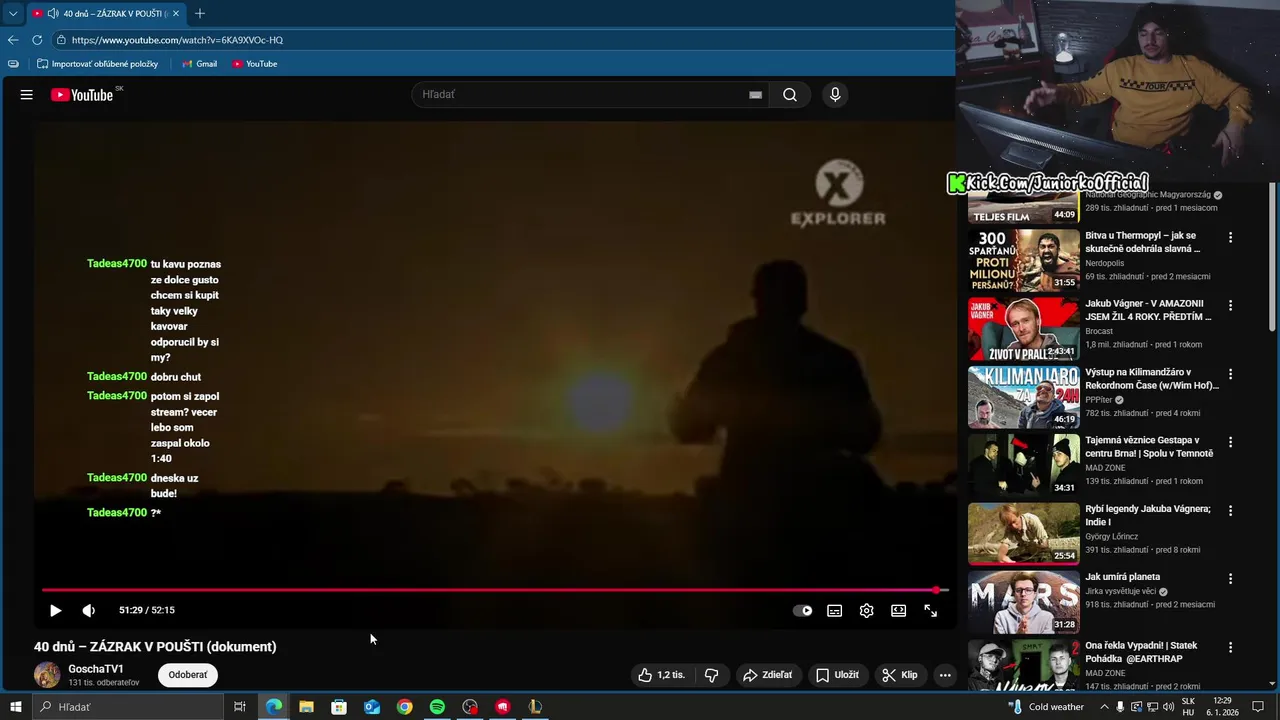The image size is (1280, 720).
Task: Seek on the red video progress bar
Action: point(495,590)
